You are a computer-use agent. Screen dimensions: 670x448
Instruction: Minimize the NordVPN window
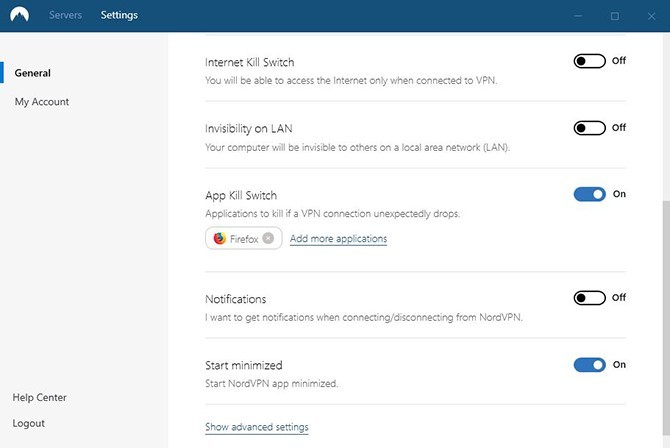click(x=578, y=16)
